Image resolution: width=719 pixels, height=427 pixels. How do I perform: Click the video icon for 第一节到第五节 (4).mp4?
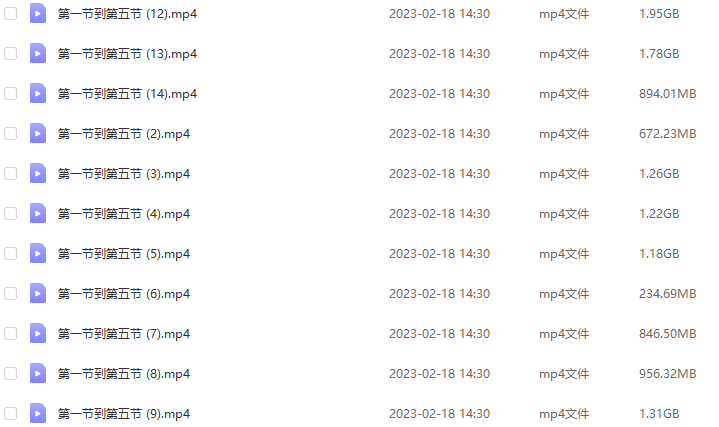(38, 213)
